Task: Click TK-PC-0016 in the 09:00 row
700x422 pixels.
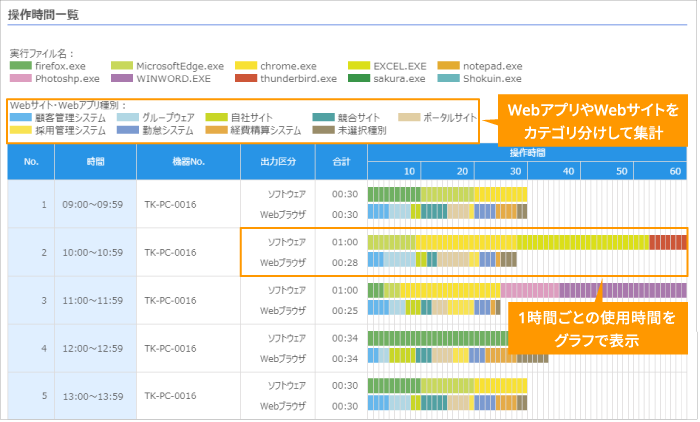Action: coord(170,205)
